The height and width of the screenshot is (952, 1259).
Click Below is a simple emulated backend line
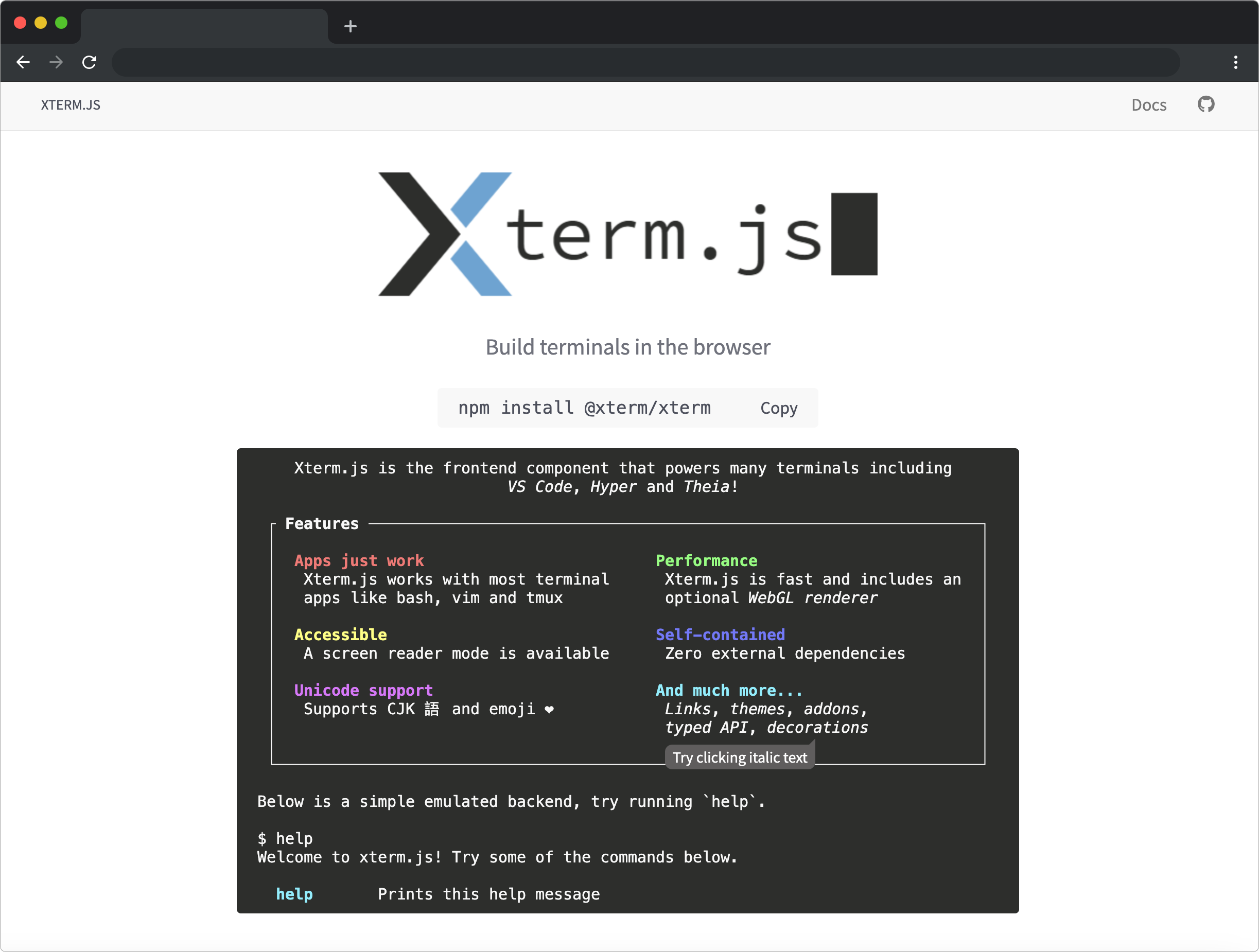click(511, 801)
